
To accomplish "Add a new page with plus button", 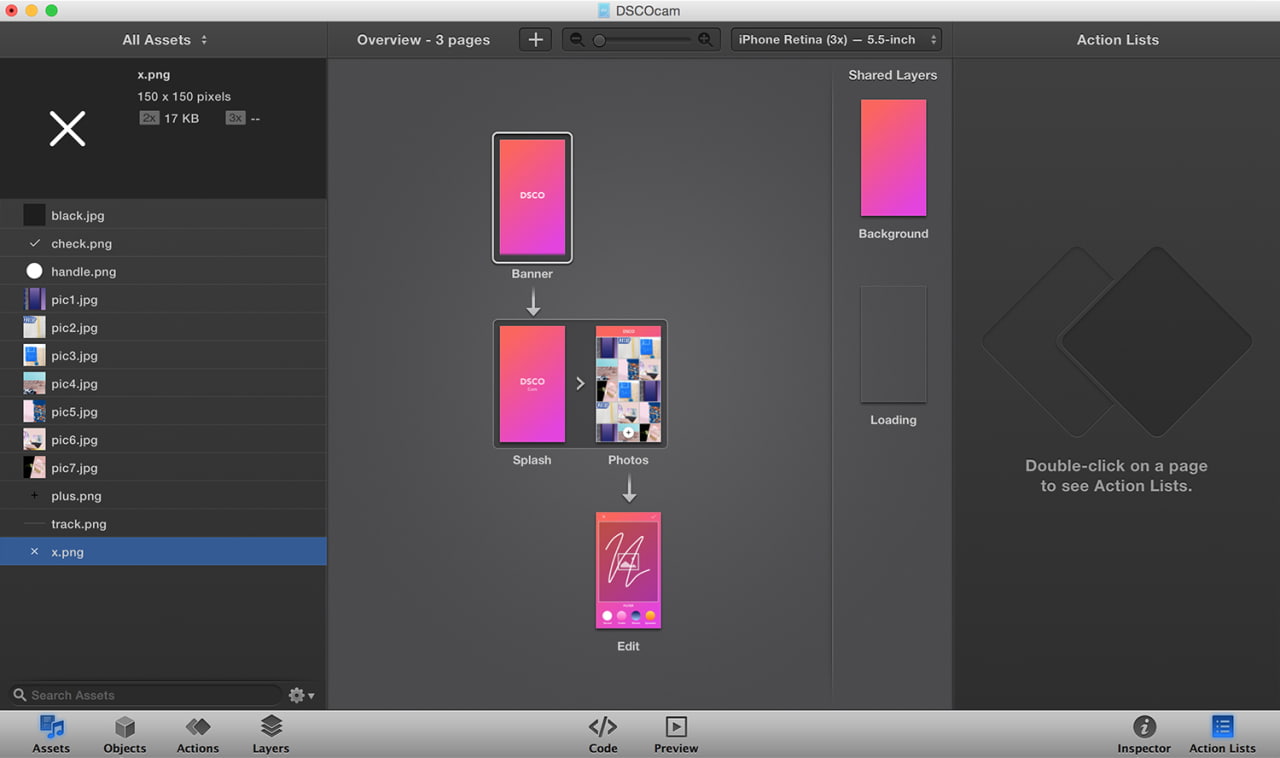I will (x=535, y=40).
